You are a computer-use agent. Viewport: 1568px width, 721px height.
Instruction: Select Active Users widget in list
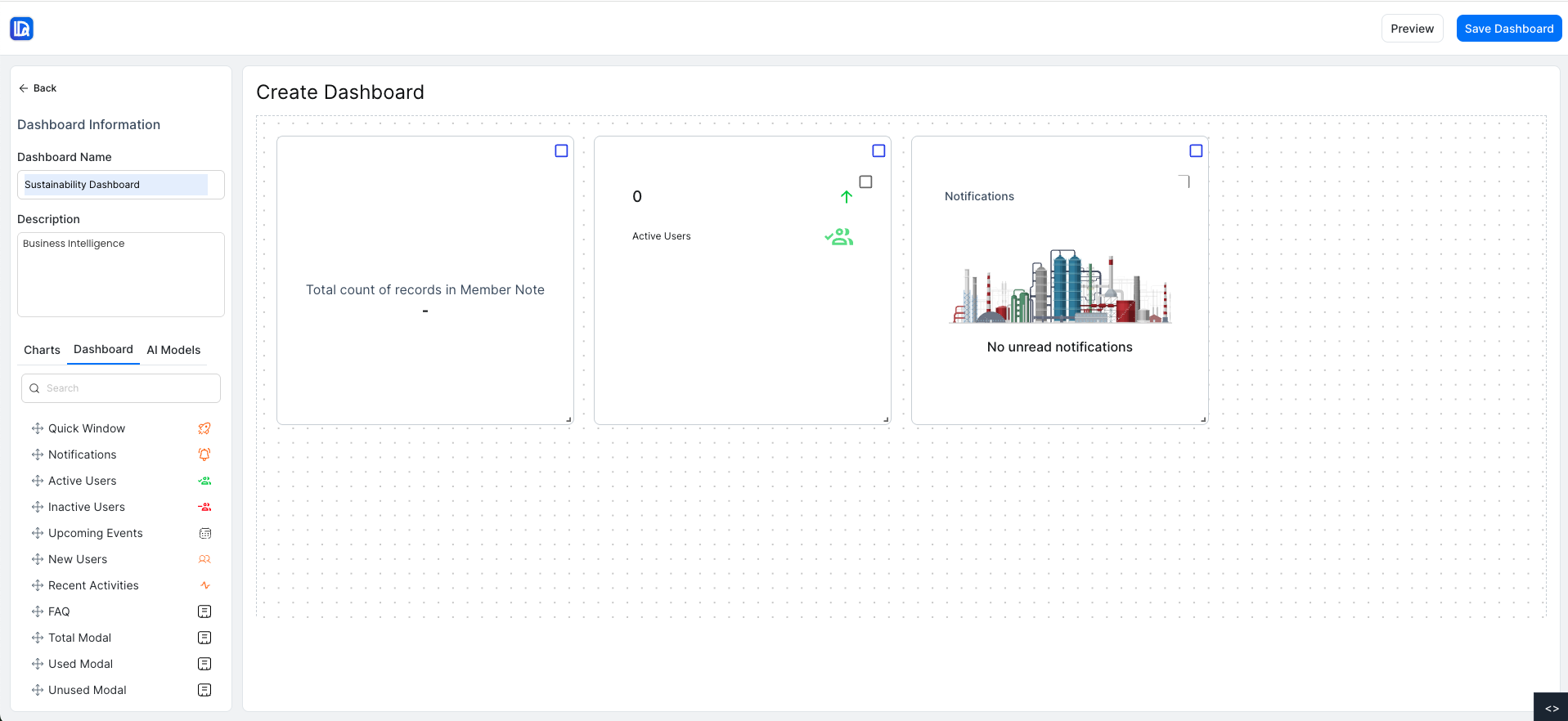(x=121, y=481)
